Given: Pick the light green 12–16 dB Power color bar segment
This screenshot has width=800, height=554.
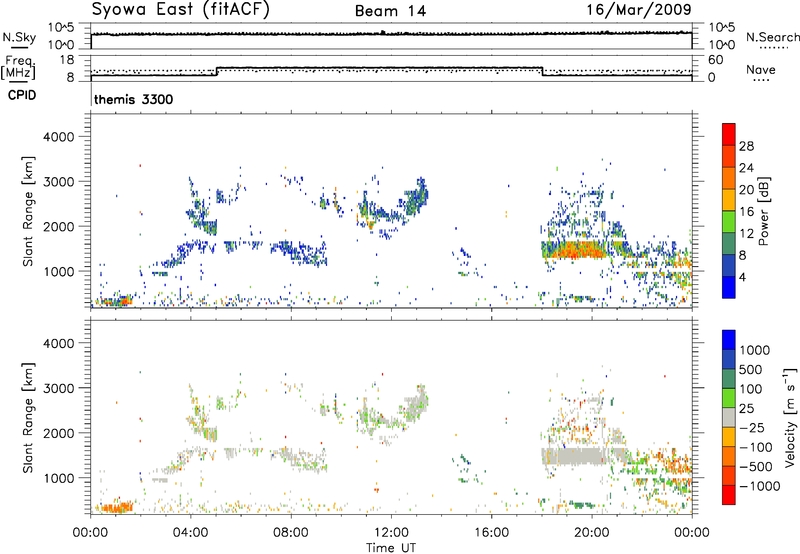Looking at the screenshot, I should pos(729,221).
